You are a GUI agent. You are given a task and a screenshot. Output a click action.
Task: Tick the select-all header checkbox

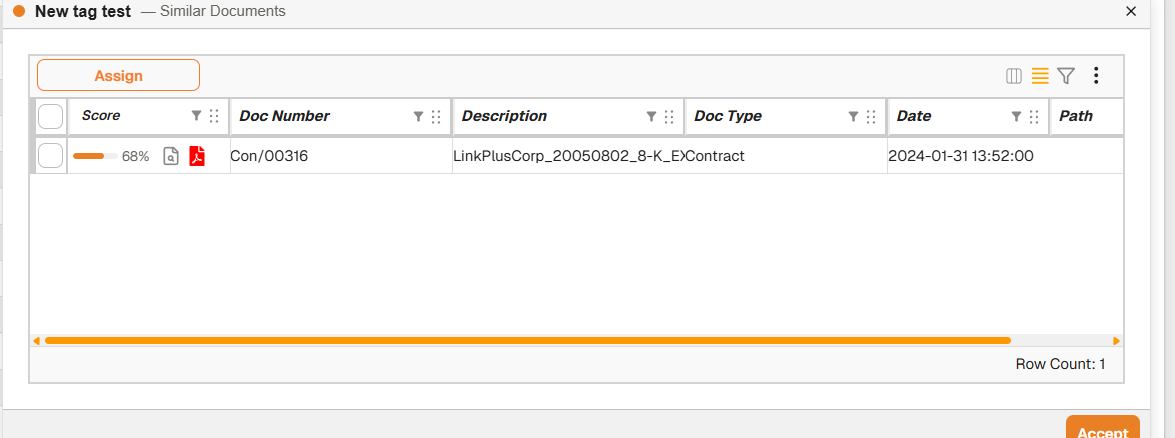point(50,117)
